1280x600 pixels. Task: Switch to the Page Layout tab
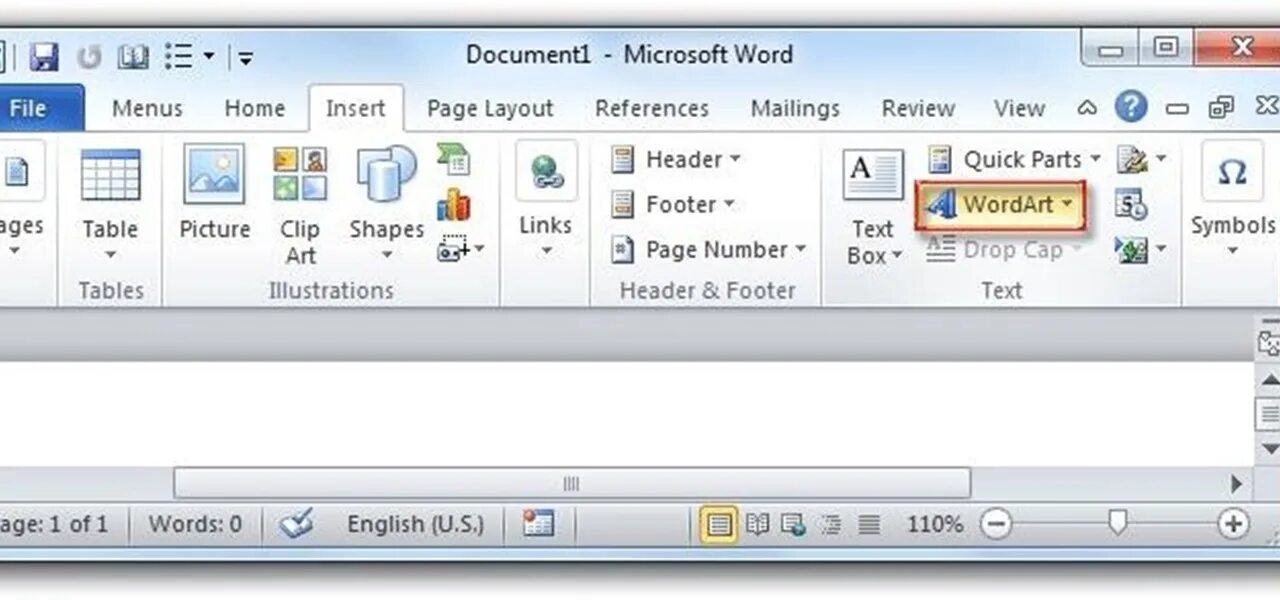point(490,108)
